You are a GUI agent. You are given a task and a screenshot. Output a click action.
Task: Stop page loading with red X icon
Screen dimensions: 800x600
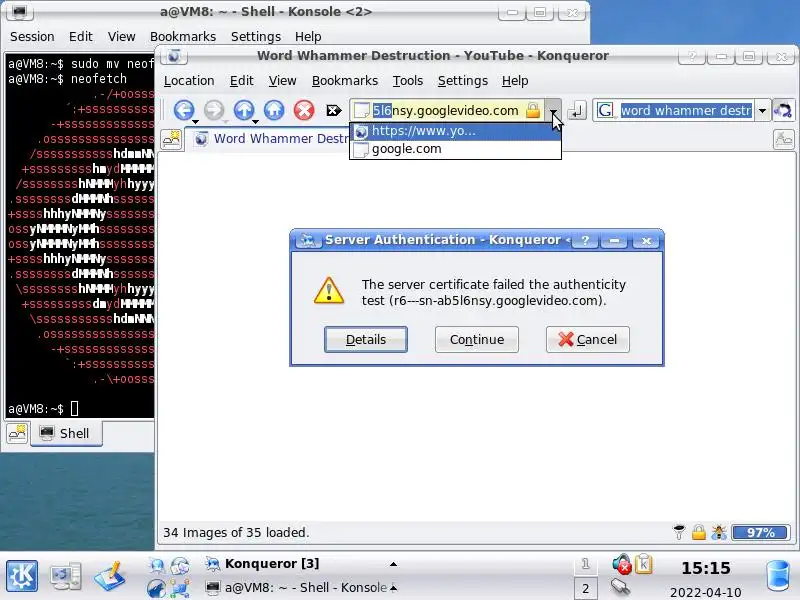304,110
